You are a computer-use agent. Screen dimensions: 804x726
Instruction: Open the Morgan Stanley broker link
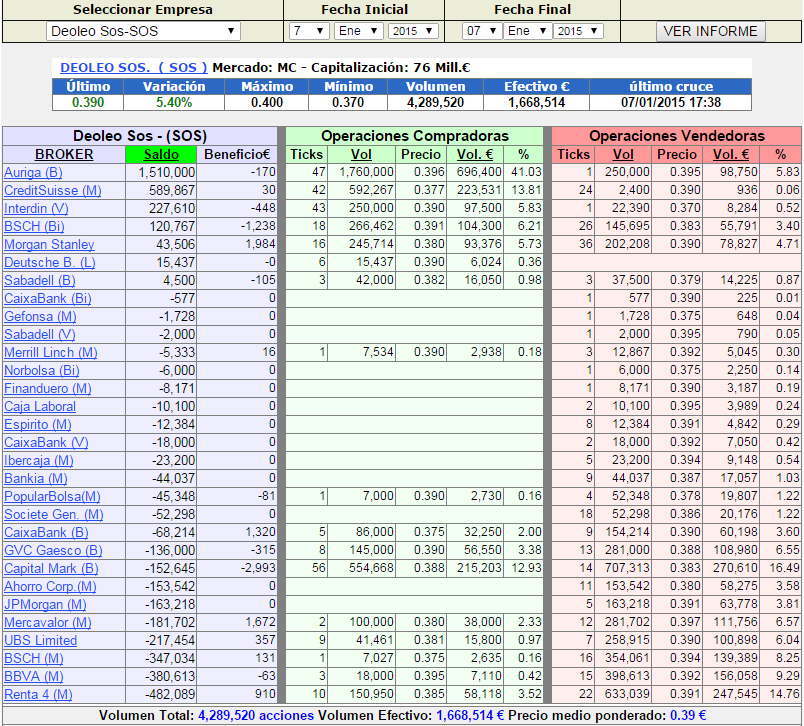pos(49,244)
